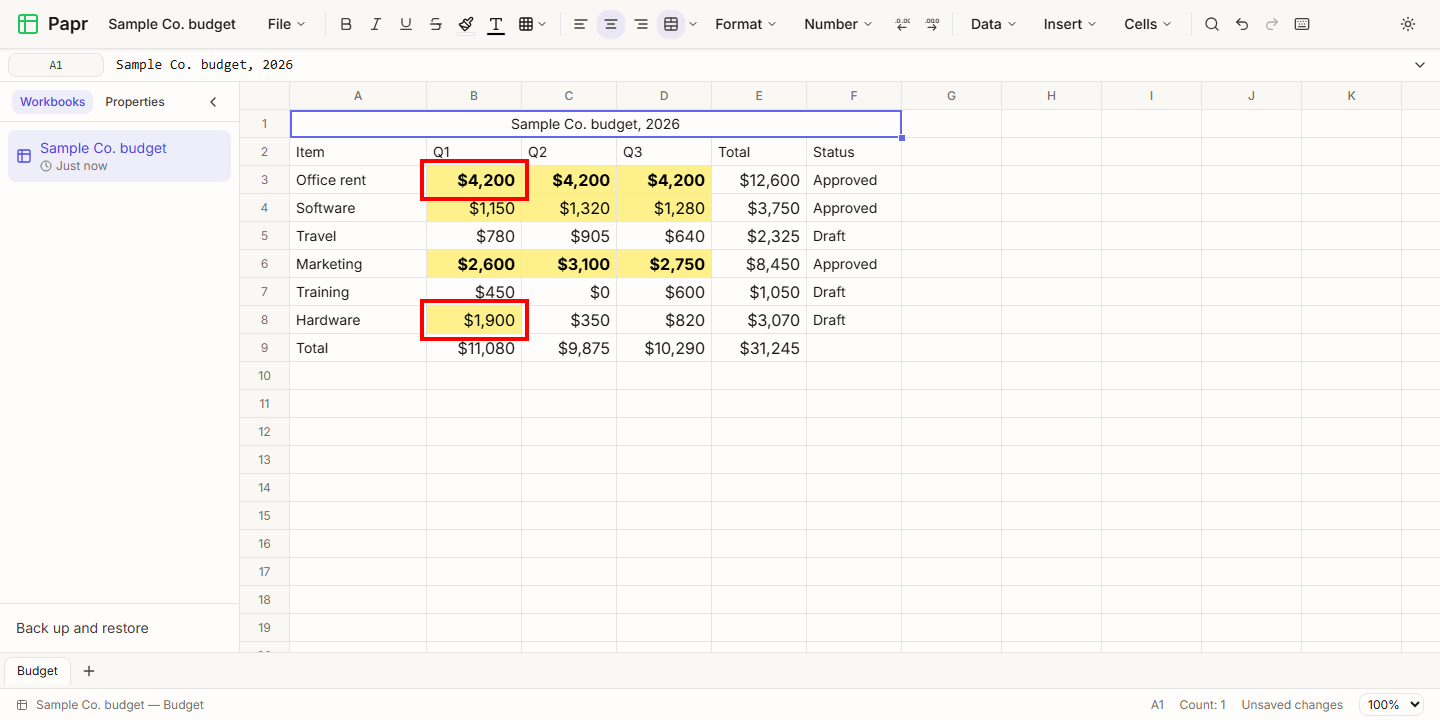Open the keyboard shortcuts icon
The width and height of the screenshot is (1440, 720).
coord(1302,24)
